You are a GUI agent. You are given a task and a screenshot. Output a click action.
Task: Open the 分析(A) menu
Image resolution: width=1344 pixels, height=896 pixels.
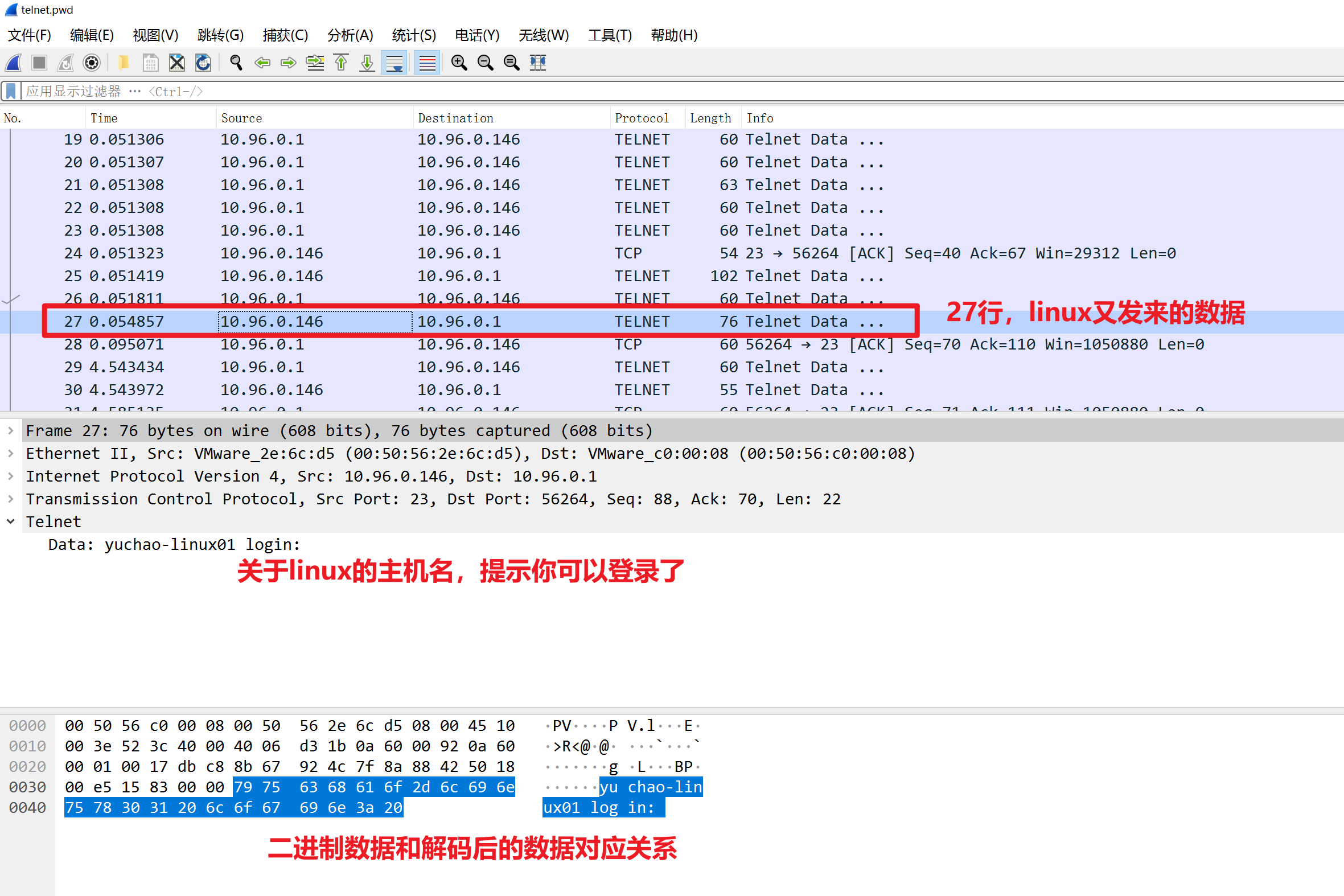click(350, 35)
